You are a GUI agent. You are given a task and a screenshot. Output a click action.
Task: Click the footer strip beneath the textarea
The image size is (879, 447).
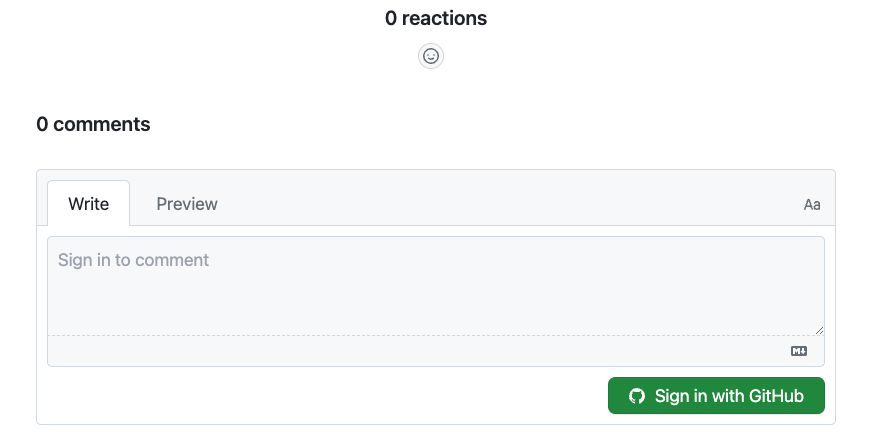point(400,351)
